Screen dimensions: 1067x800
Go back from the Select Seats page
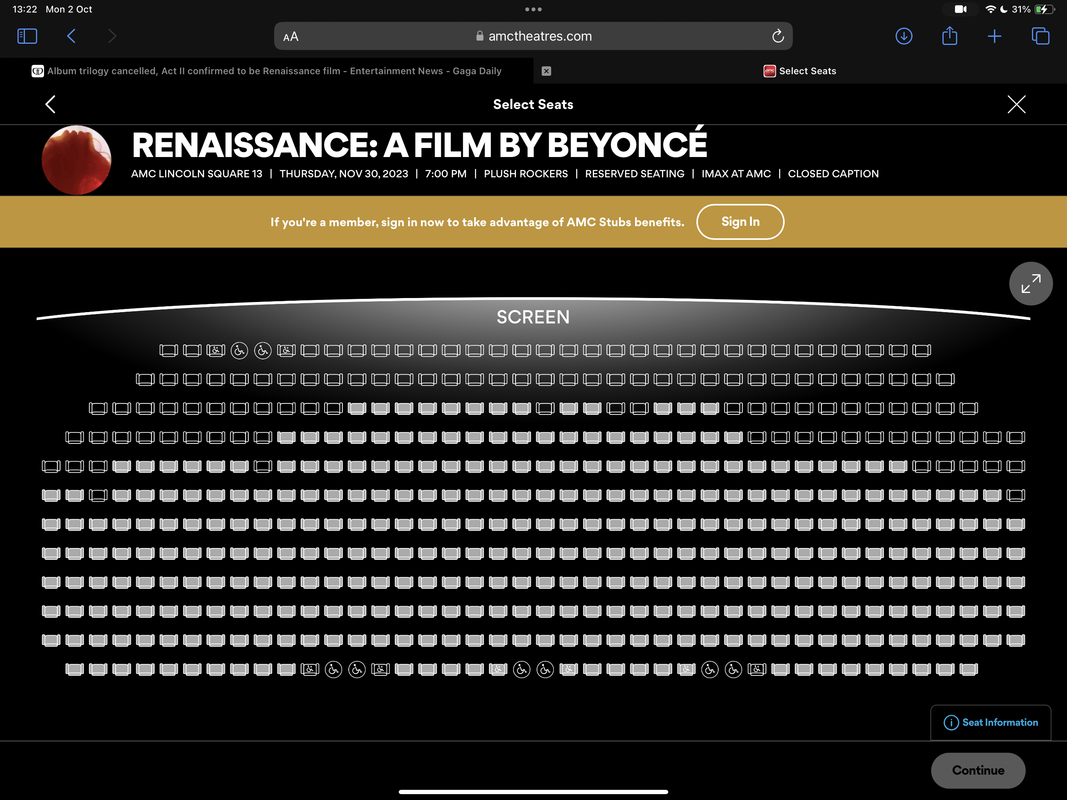pyautogui.click(x=50, y=104)
